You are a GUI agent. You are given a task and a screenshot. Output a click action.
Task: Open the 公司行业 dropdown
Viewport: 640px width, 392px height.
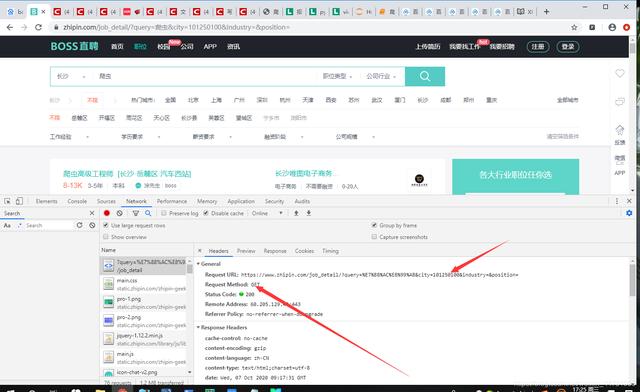click(381, 76)
